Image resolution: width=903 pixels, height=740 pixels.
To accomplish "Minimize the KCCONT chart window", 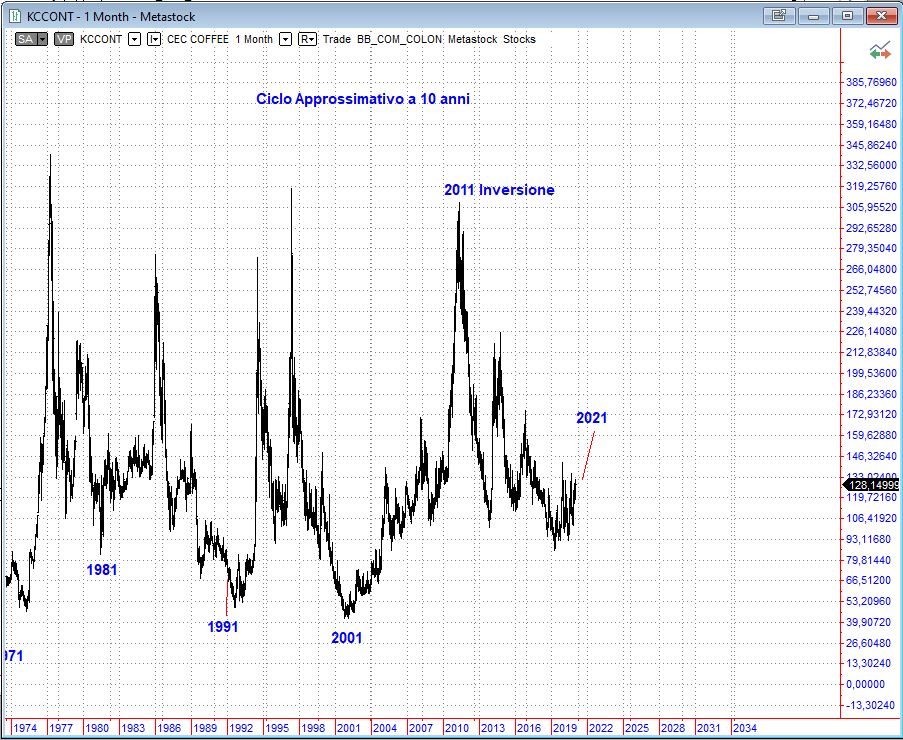I will click(814, 16).
